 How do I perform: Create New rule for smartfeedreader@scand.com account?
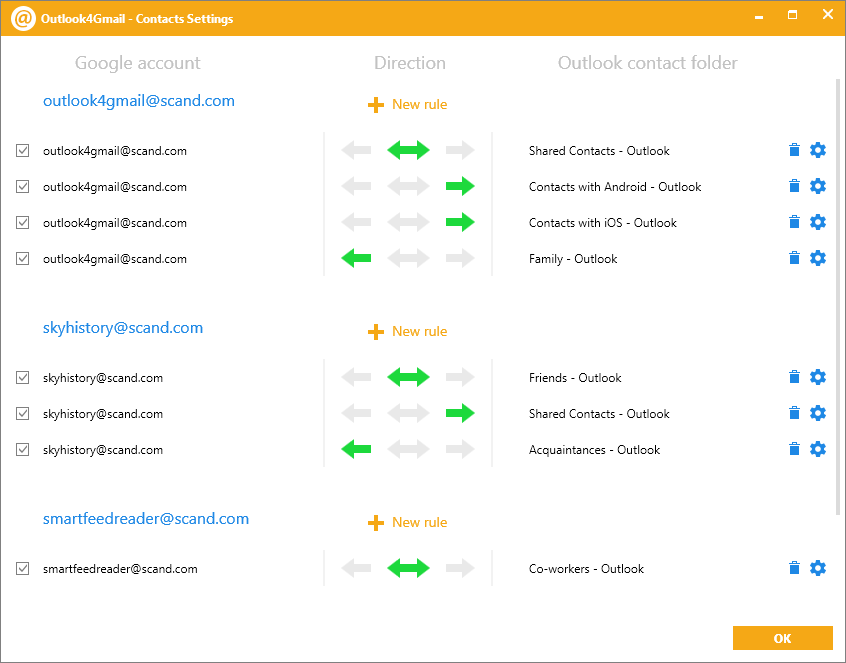[407, 522]
